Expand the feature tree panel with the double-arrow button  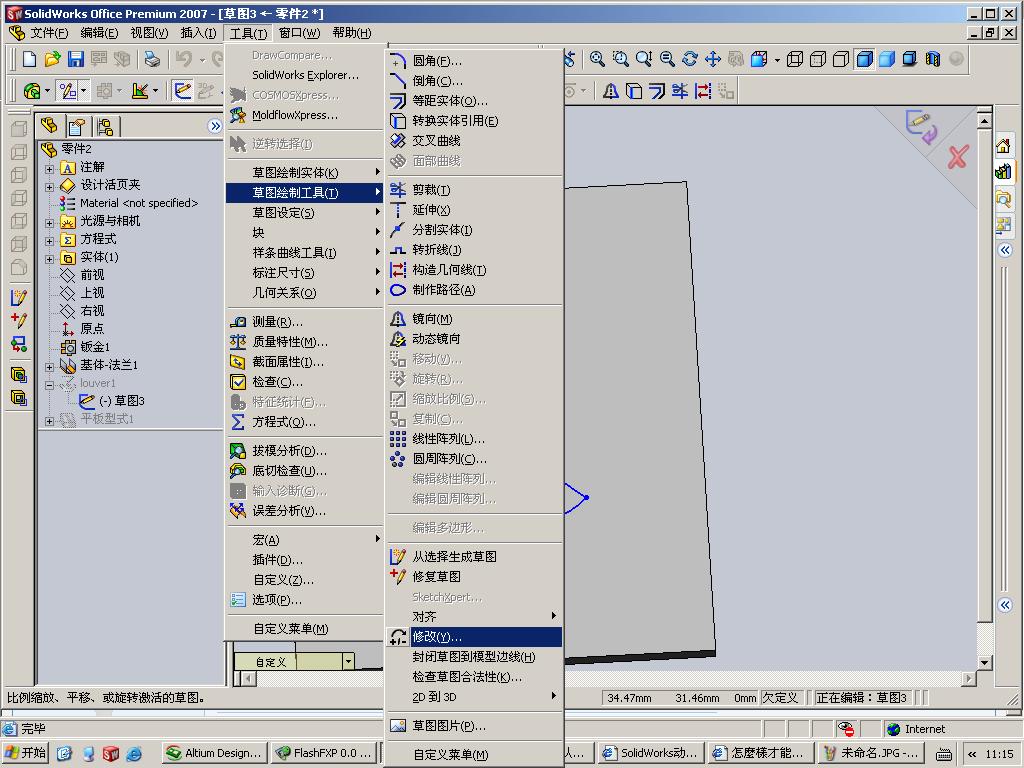click(215, 126)
